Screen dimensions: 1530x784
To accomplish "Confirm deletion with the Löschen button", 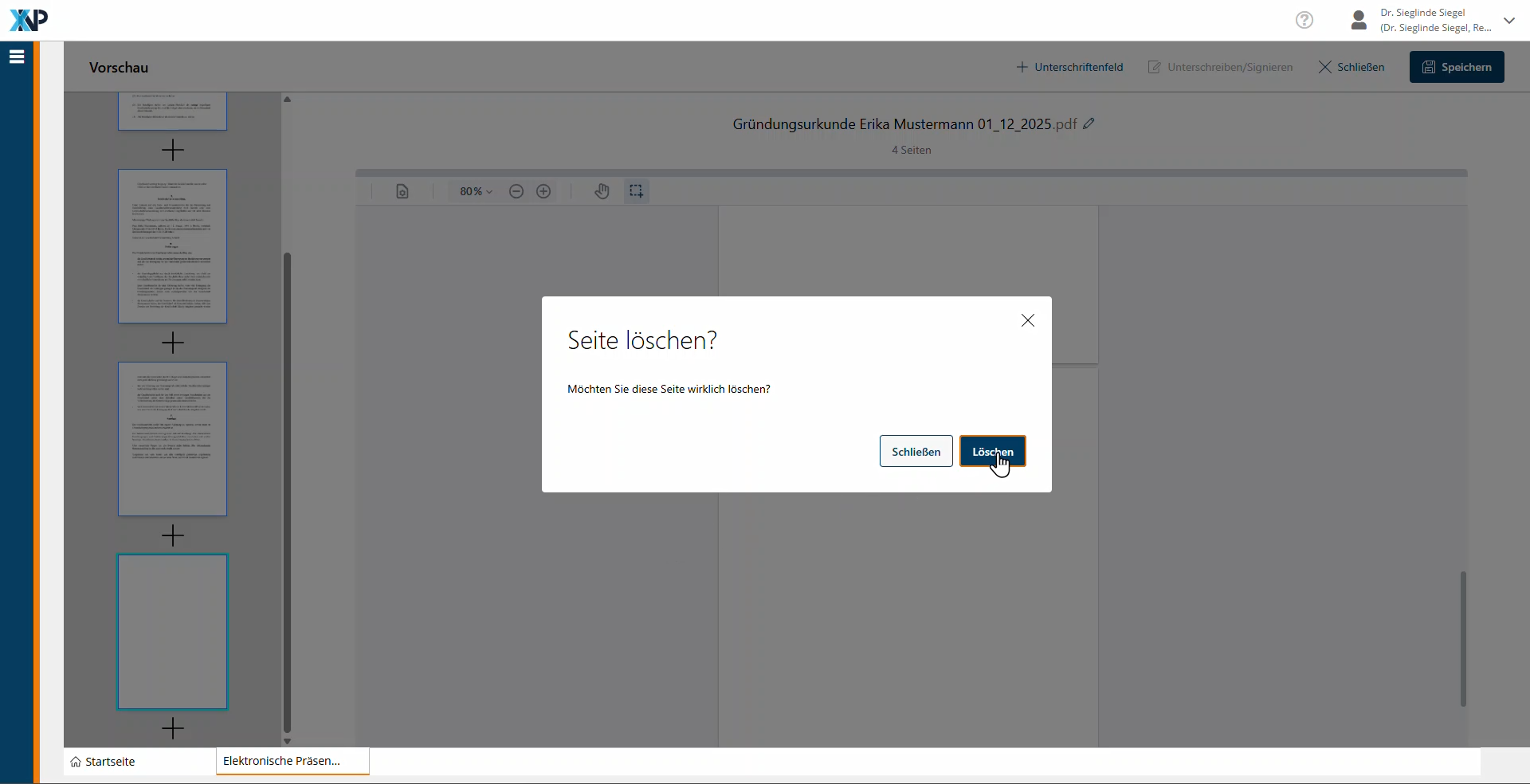I will tap(992, 451).
